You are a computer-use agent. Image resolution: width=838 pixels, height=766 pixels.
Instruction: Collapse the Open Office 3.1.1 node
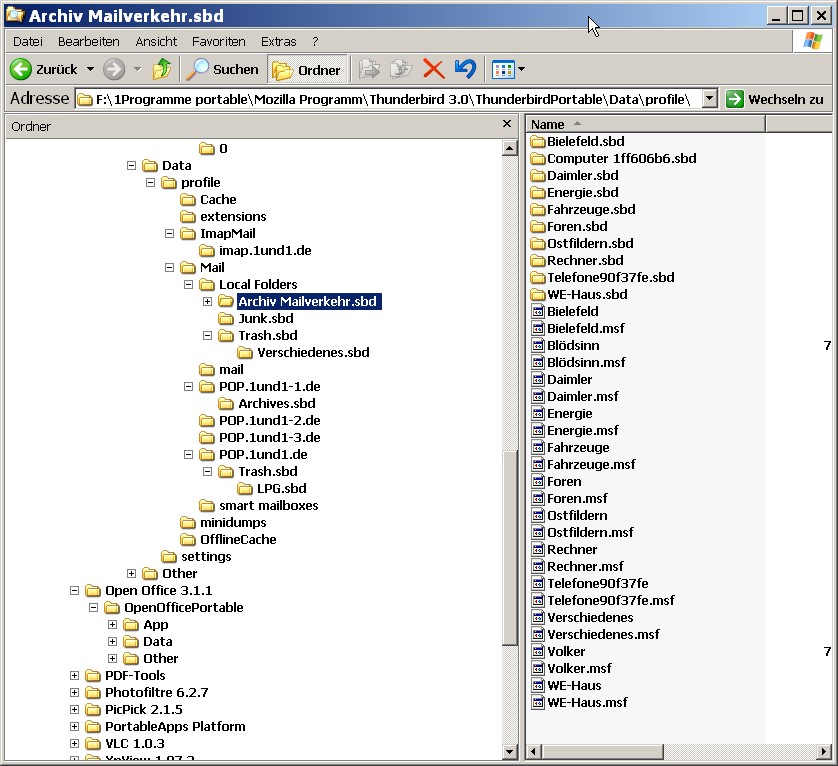[75, 590]
